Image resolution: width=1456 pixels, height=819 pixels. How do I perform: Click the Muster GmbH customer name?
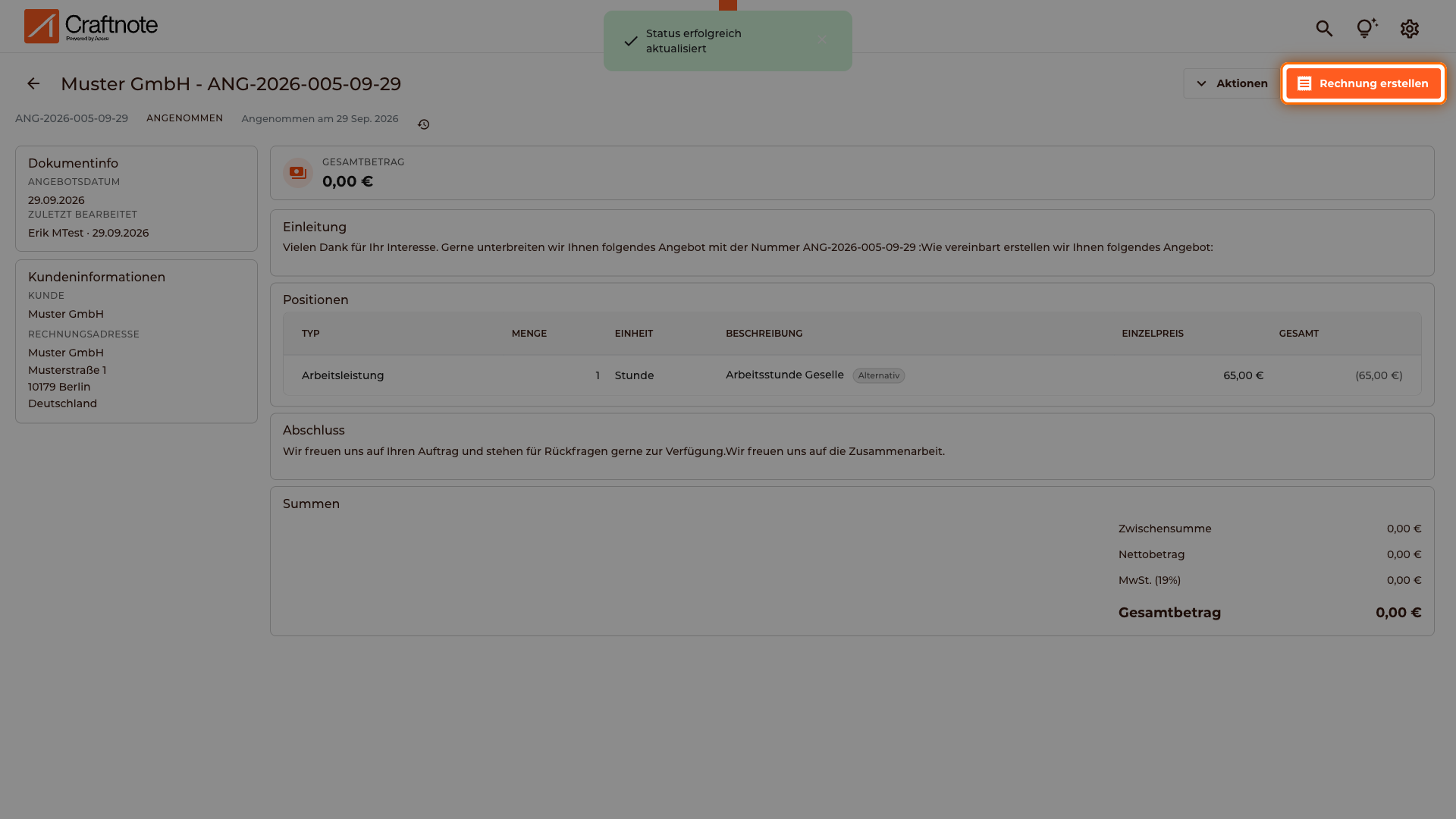(66, 314)
